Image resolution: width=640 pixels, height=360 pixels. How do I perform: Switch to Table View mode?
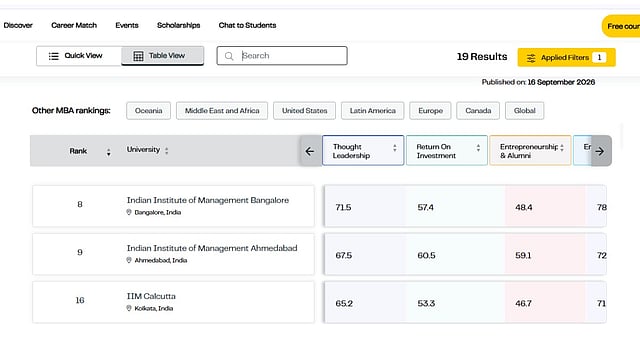coord(162,56)
